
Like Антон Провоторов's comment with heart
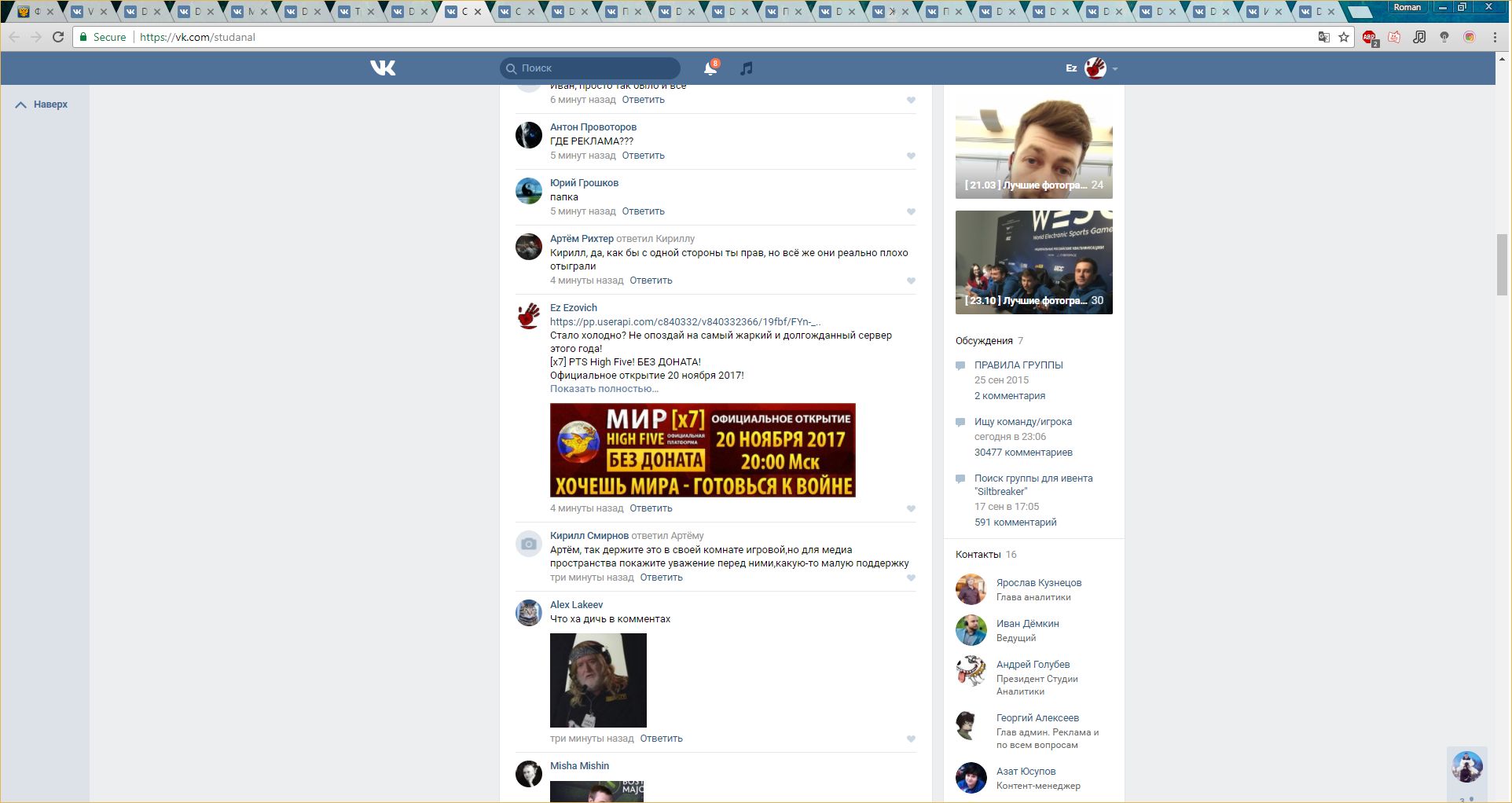tap(911, 156)
